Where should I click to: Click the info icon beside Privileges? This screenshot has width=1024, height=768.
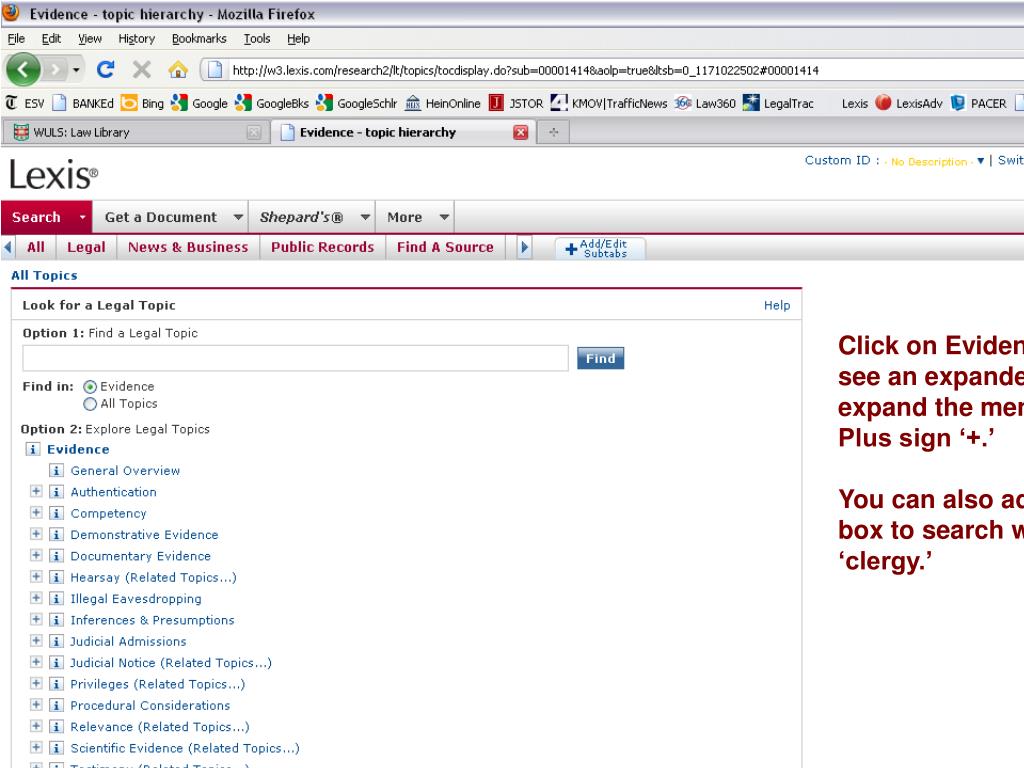(x=56, y=684)
